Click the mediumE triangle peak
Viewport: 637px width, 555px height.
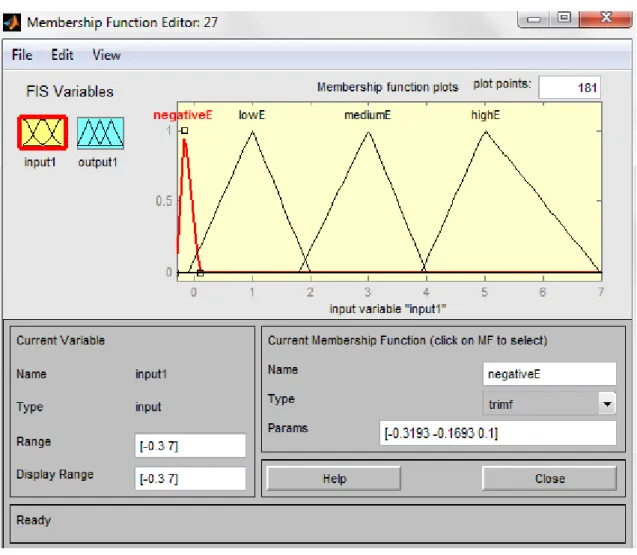point(368,132)
